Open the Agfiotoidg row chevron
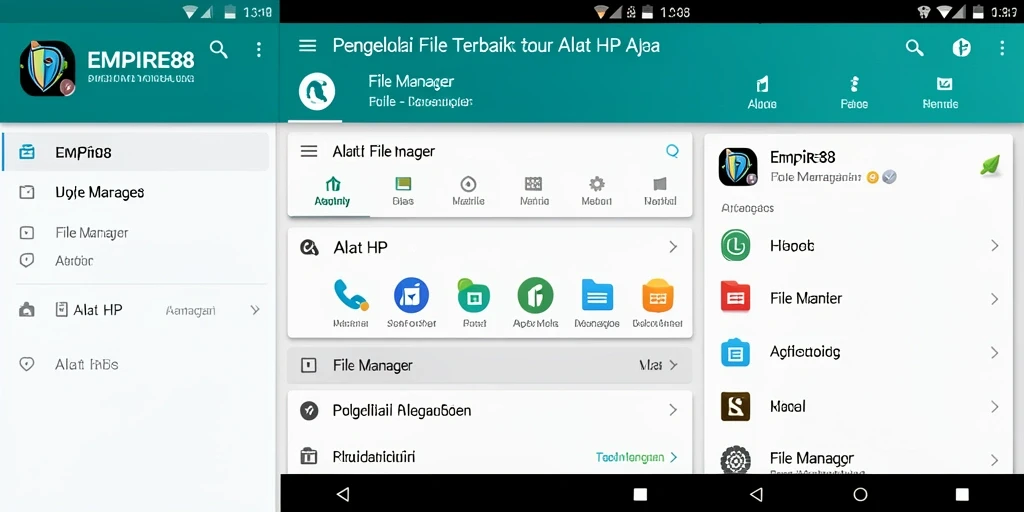Image resolution: width=1024 pixels, height=512 pixels. pos(995,353)
